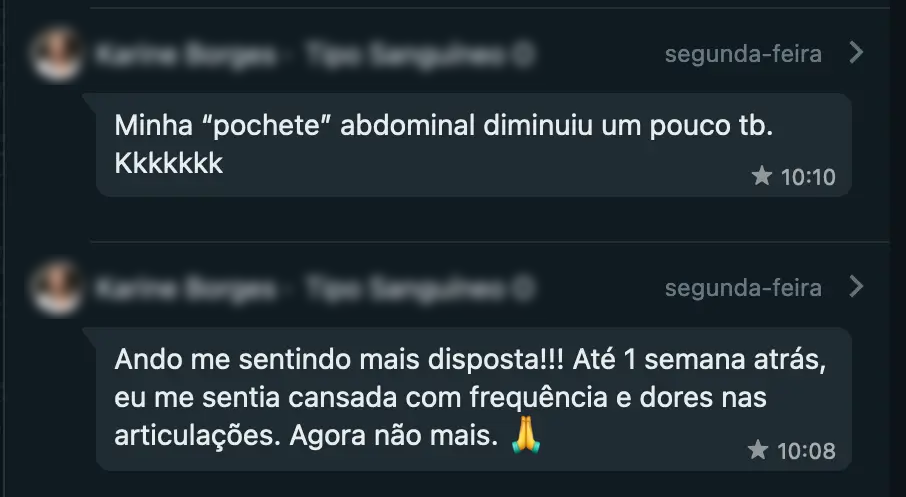Click the second segunda-feira date label

tap(743, 288)
